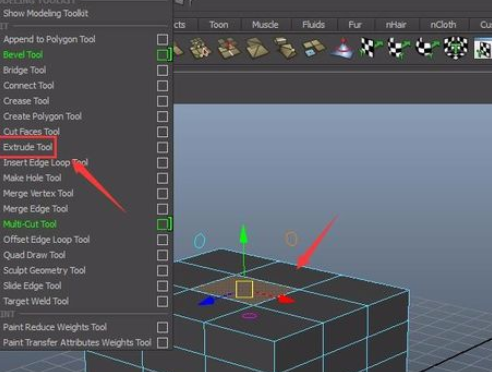Screen dimensions: 492x372
Task: Click the planar UV mapping shelf icon
Action: (370, 48)
